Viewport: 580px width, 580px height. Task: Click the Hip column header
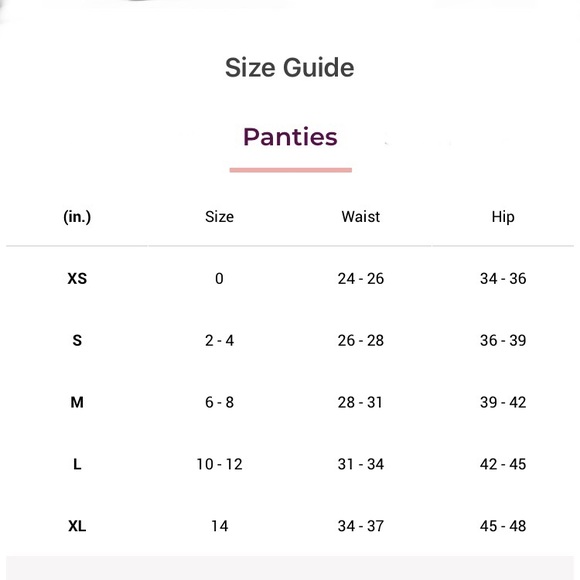[503, 217]
